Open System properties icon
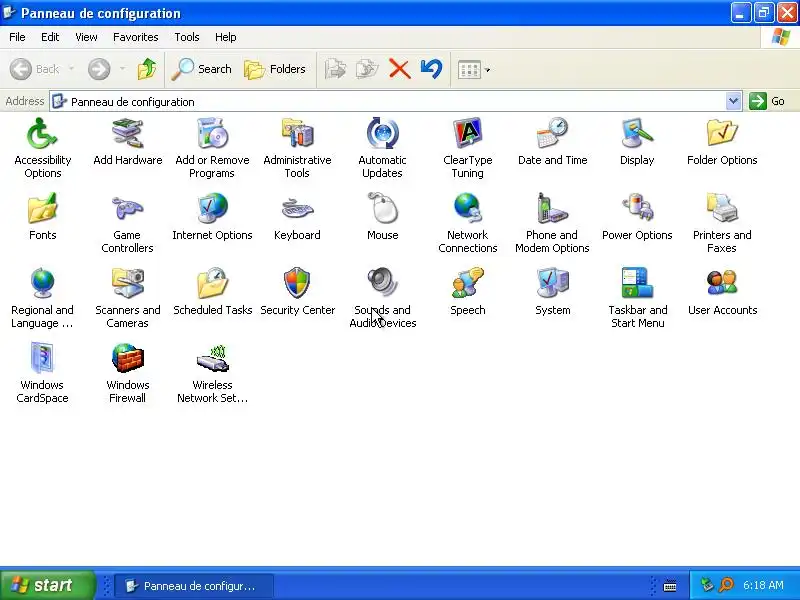This screenshot has width=800, height=600. pos(553,292)
